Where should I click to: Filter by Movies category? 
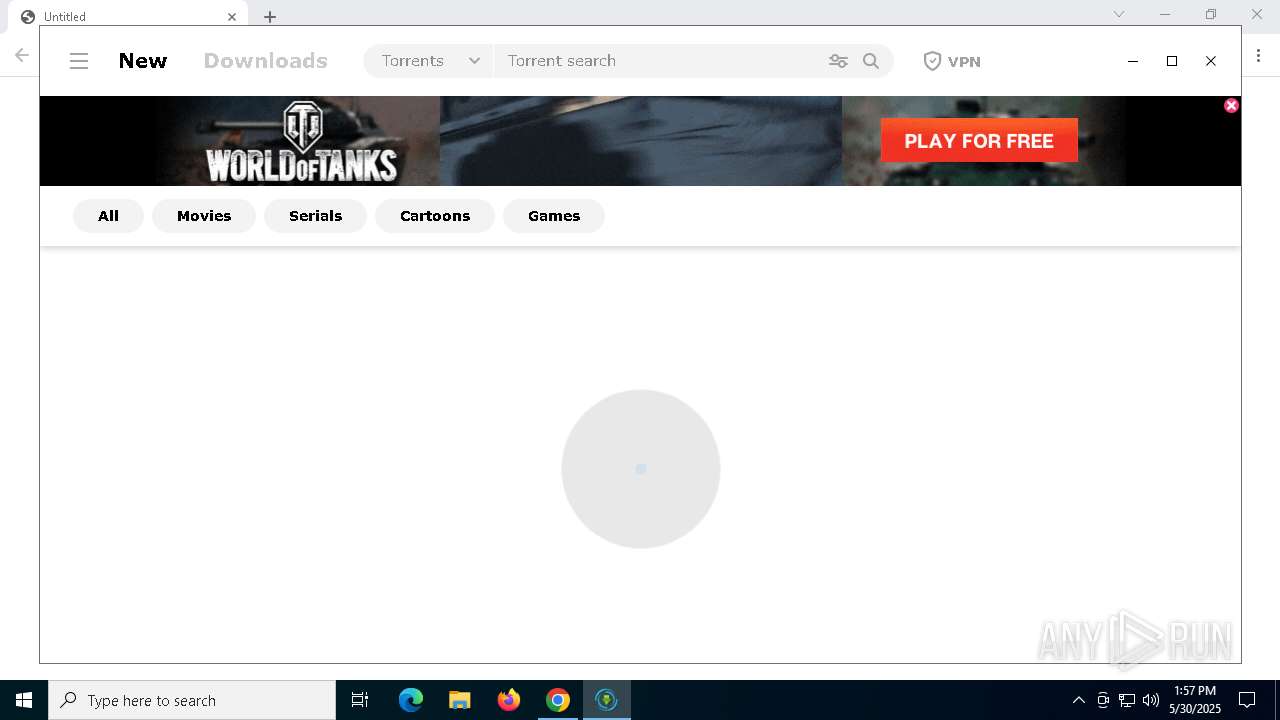(204, 216)
